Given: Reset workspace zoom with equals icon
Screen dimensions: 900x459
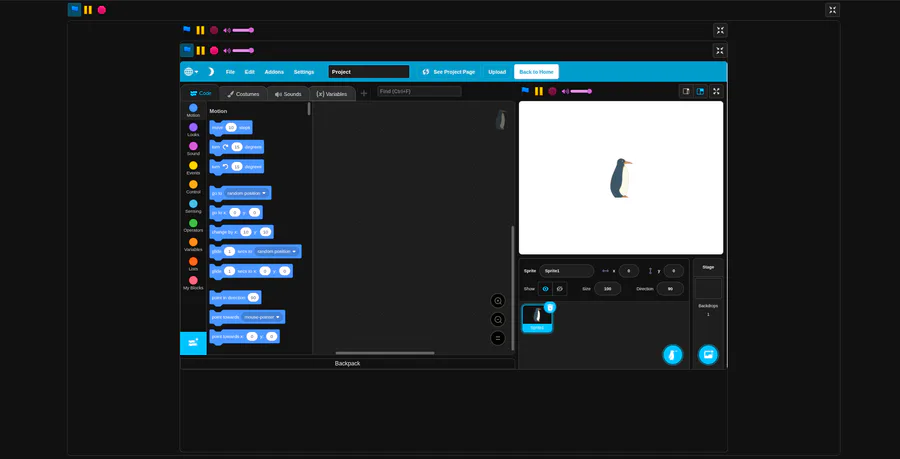Looking at the screenshot, I should [x=498, y=339].
